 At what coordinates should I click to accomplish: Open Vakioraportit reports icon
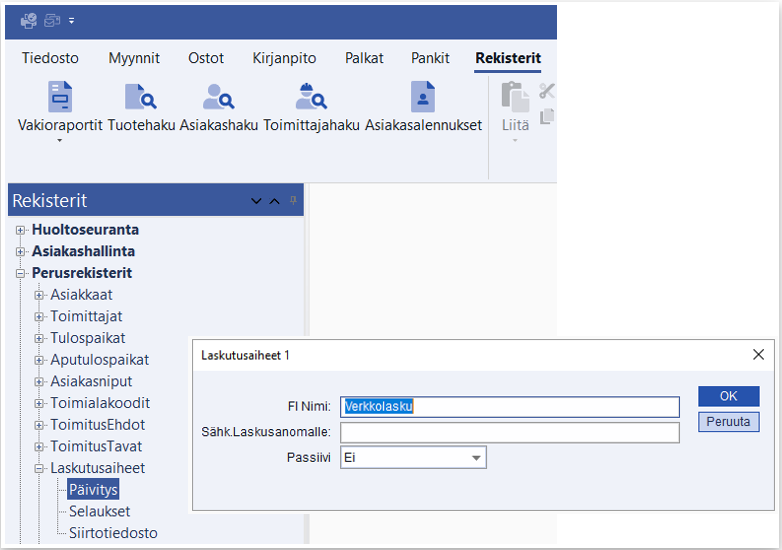(x=60, y=97)
